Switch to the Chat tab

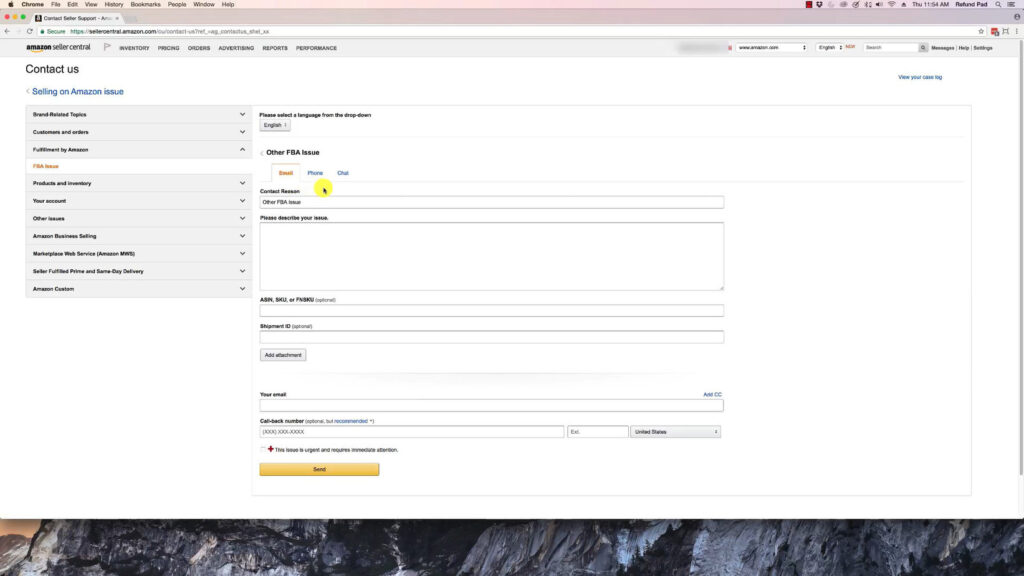(x=343, y=173)
